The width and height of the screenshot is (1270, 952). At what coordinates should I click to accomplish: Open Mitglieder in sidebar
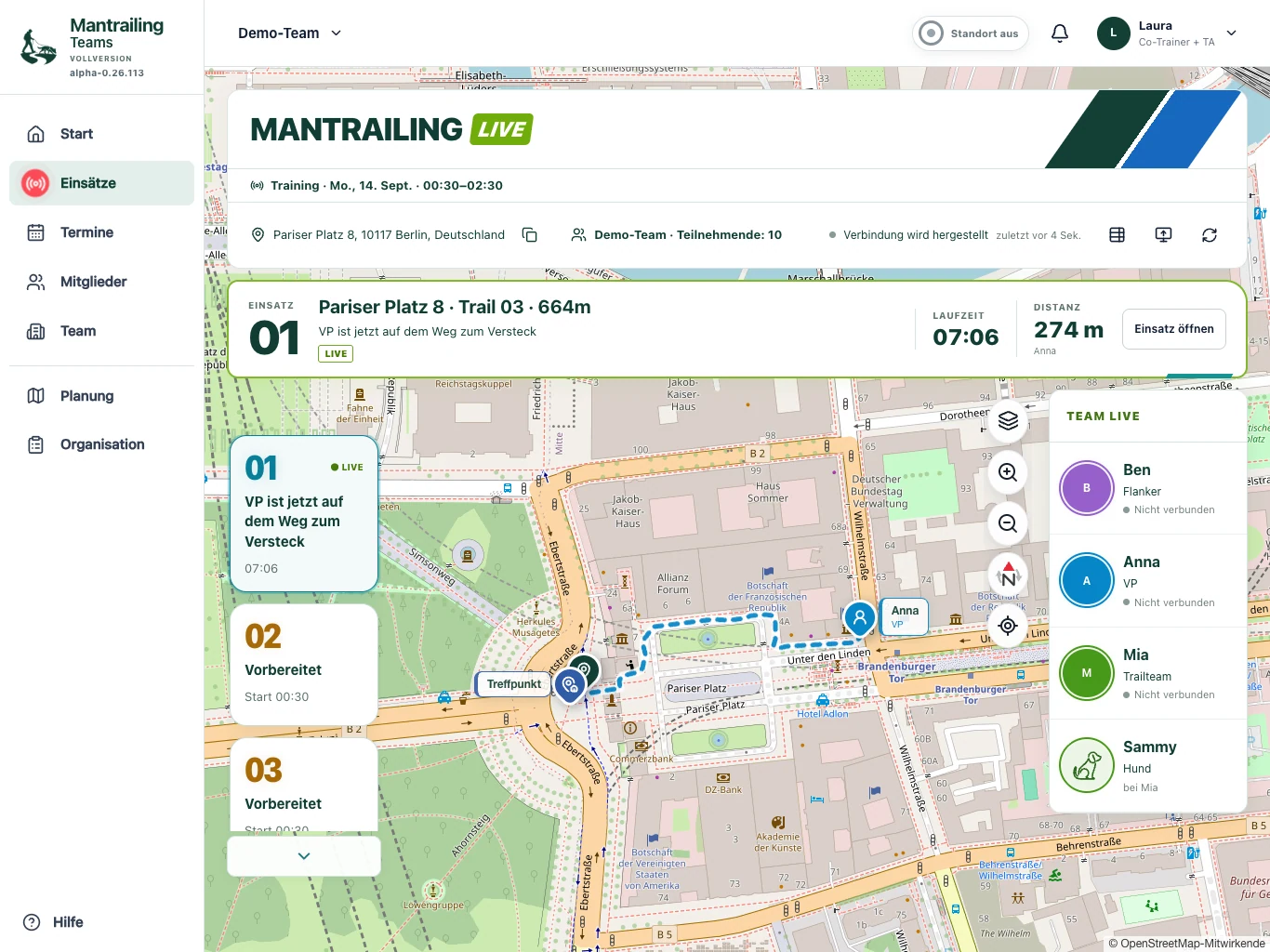101,282
